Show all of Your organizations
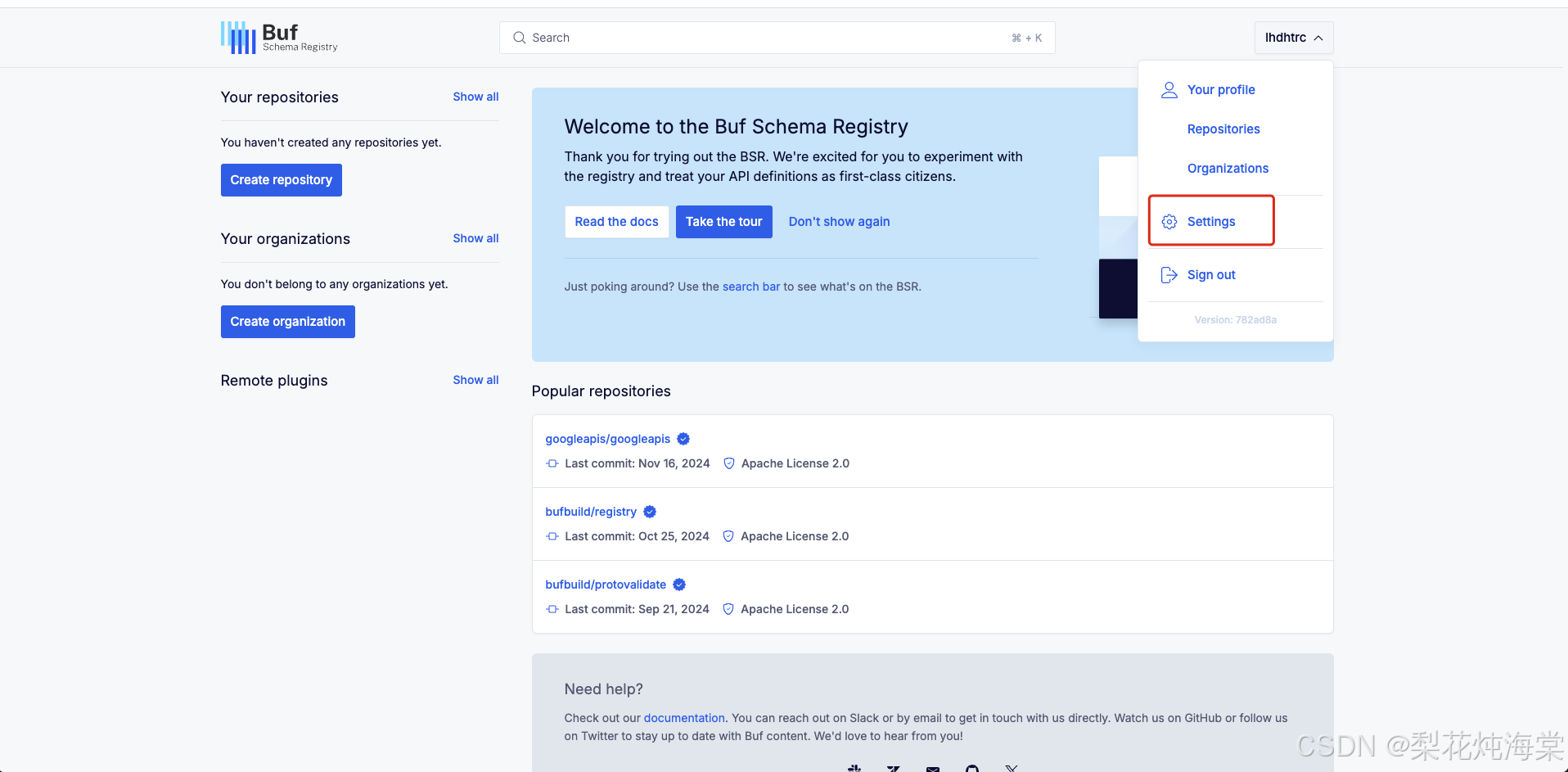Image resolution: width=1568 pixels, height=772 pixels. pos(475,238)
